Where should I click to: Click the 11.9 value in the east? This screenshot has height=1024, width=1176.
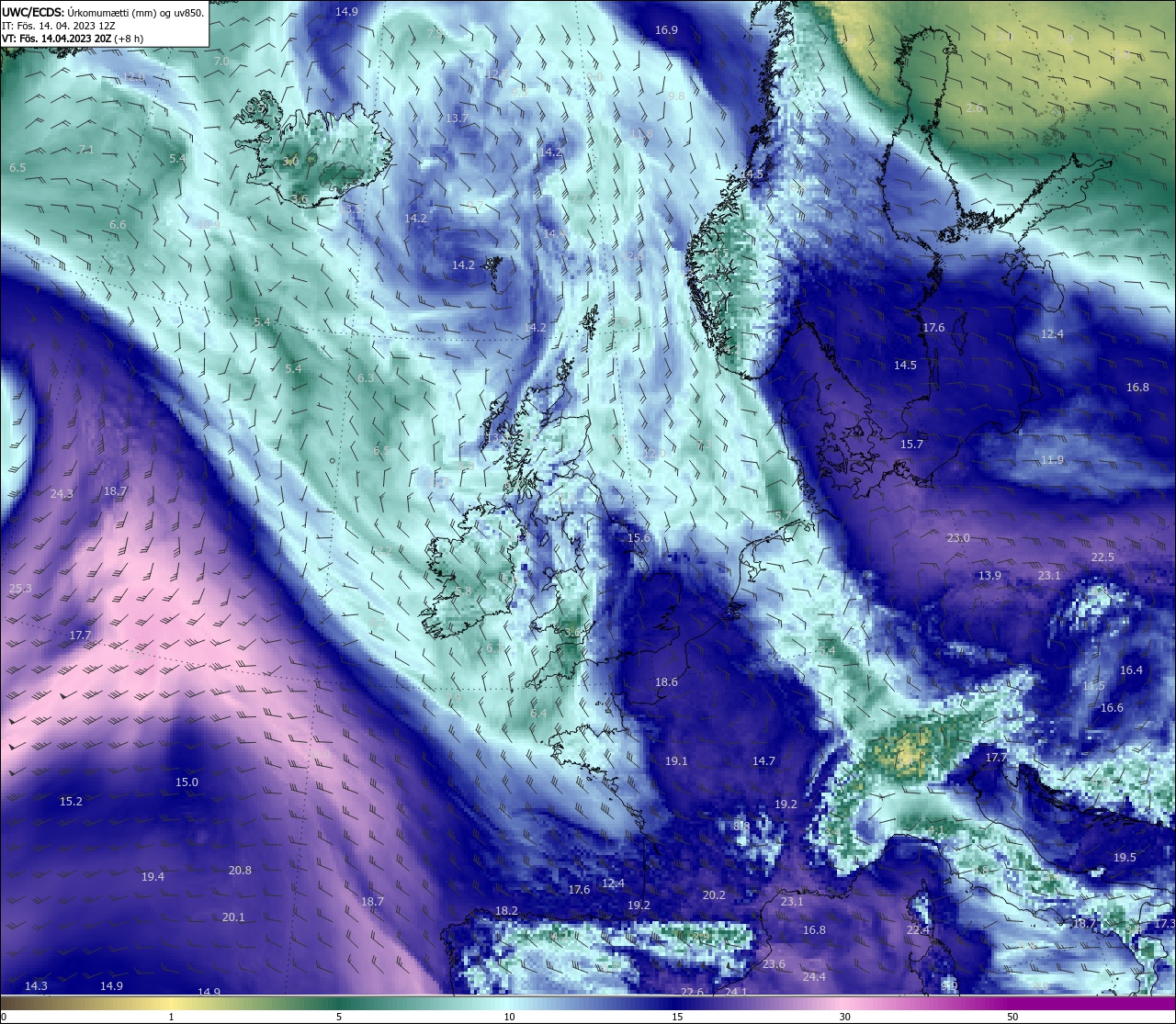tap(1052, 460)
